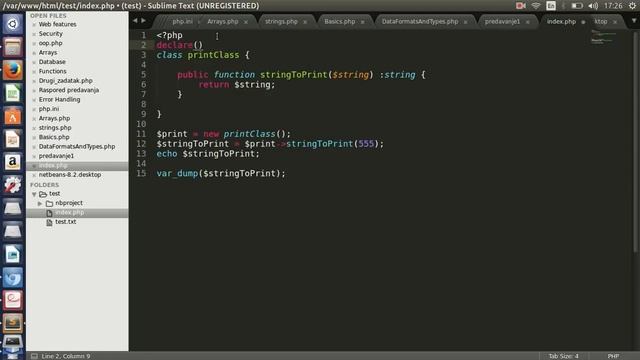Close the Basics.php tab
Viewport: 640px width, 360px height.
point(362,22)
